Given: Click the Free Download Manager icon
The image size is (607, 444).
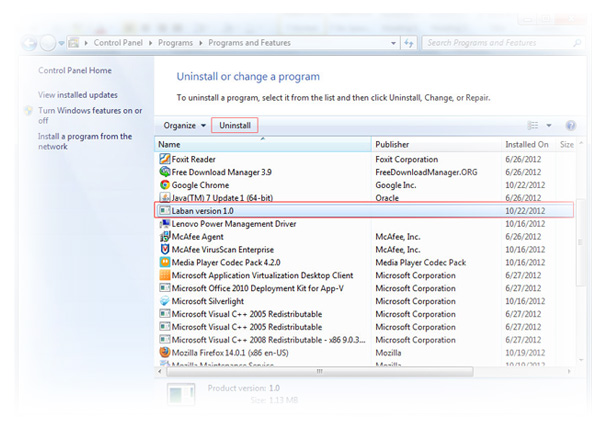Looking at the screenshot, I should point(164,172).
